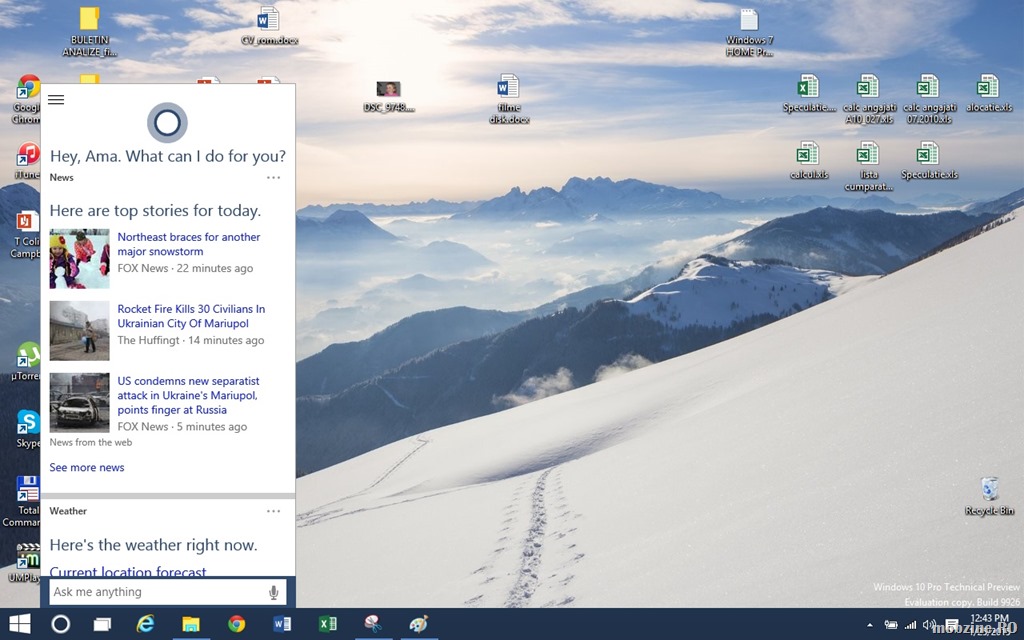Open Word from the taskbar
Screen dimensions: 1024x640
[x=282, y=624]
